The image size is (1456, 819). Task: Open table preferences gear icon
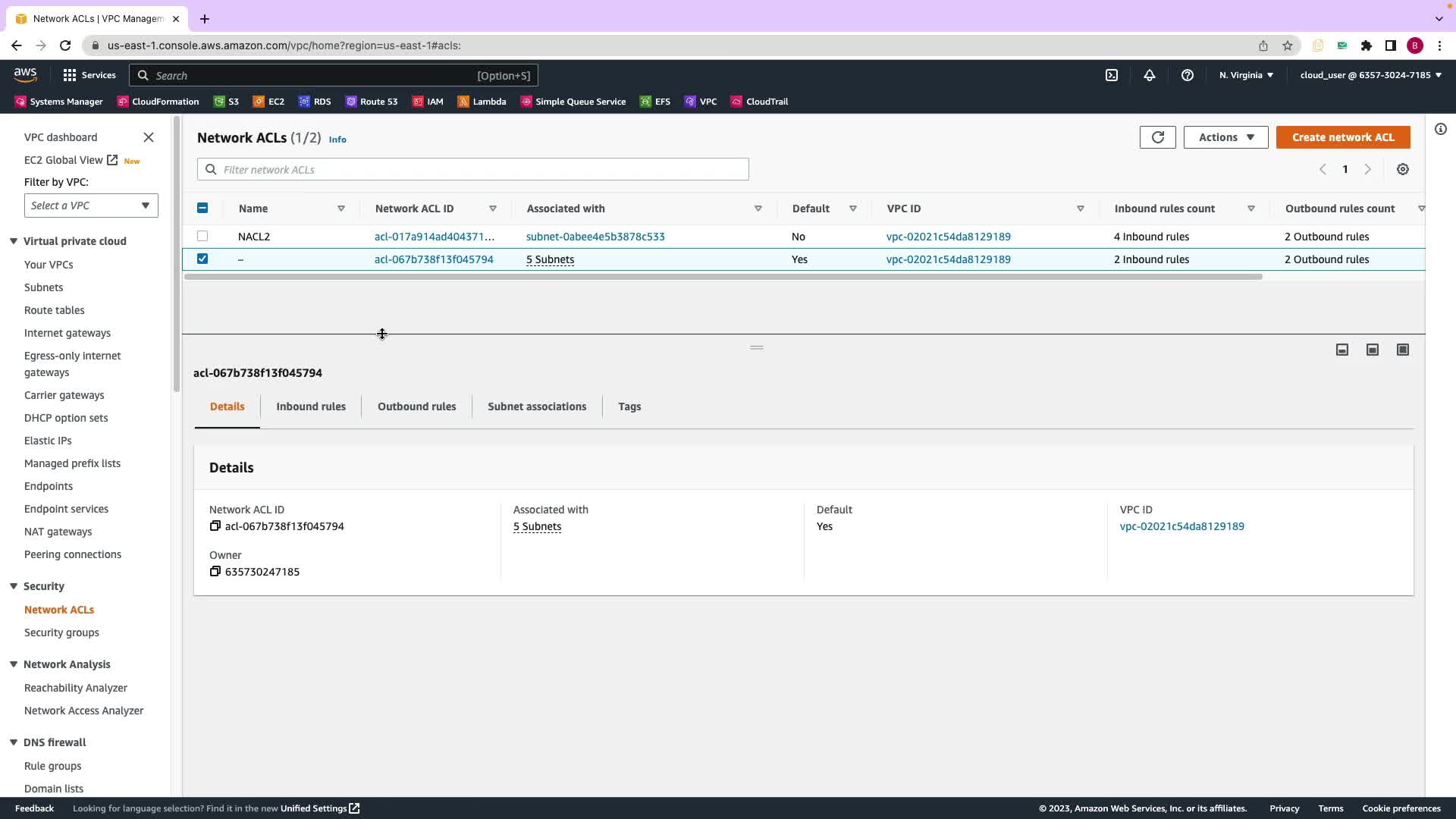[1403, 170]
